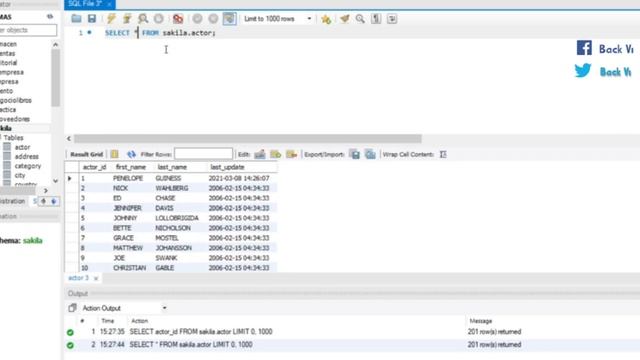Execute statement under cursor icon
Image resolution: width=640 pixels, height=360 pixels.
point(127,18)
